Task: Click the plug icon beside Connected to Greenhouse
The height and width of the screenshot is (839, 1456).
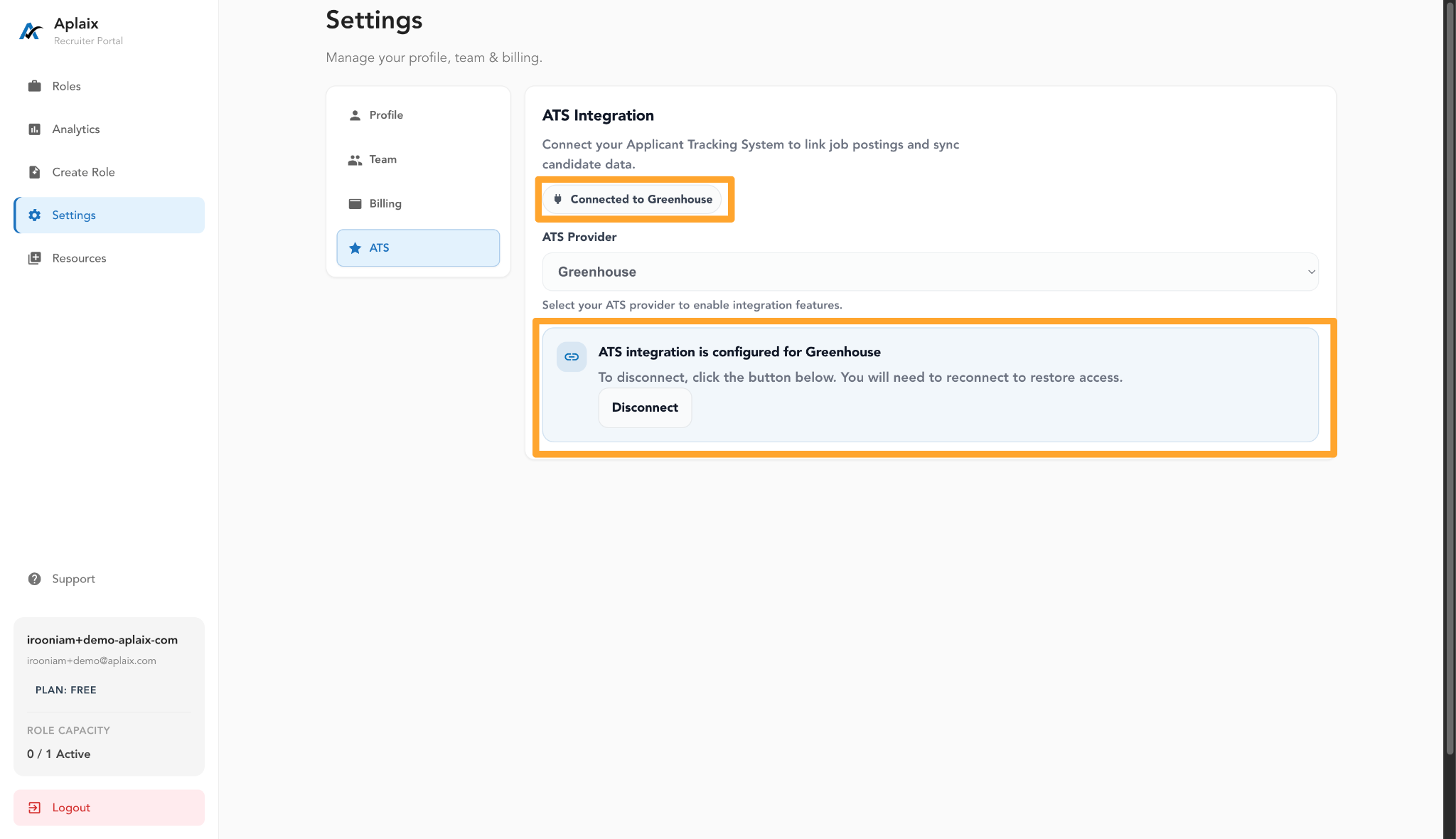Action: [x=557, y=199]
